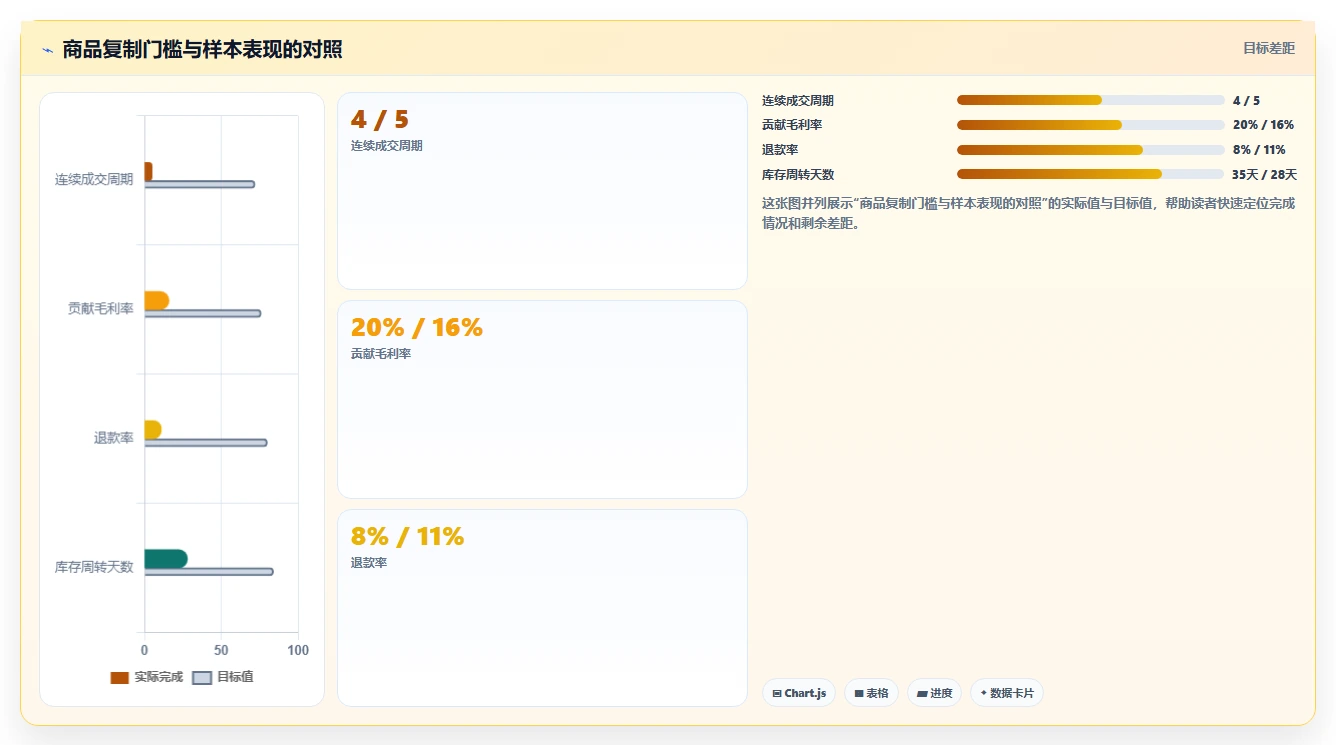This screenshot has width=1336, height=745.
Task: Toggle 目标值 legend entry in chart
Action: [x=223, y=677]
